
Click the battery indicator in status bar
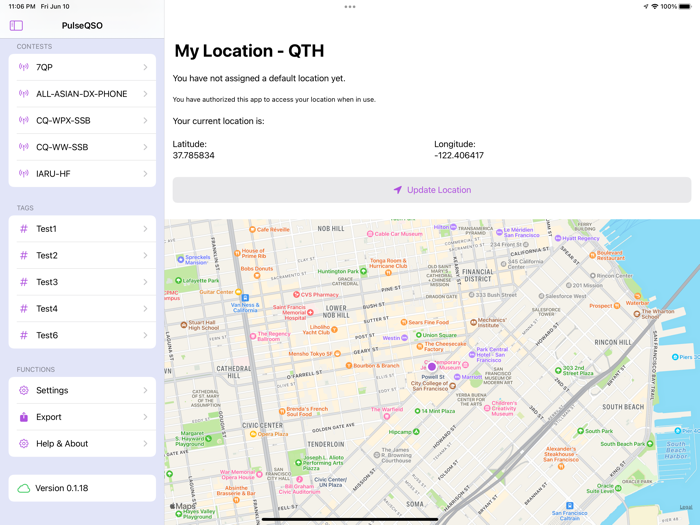pyautogui.click(x=685, y=7)
